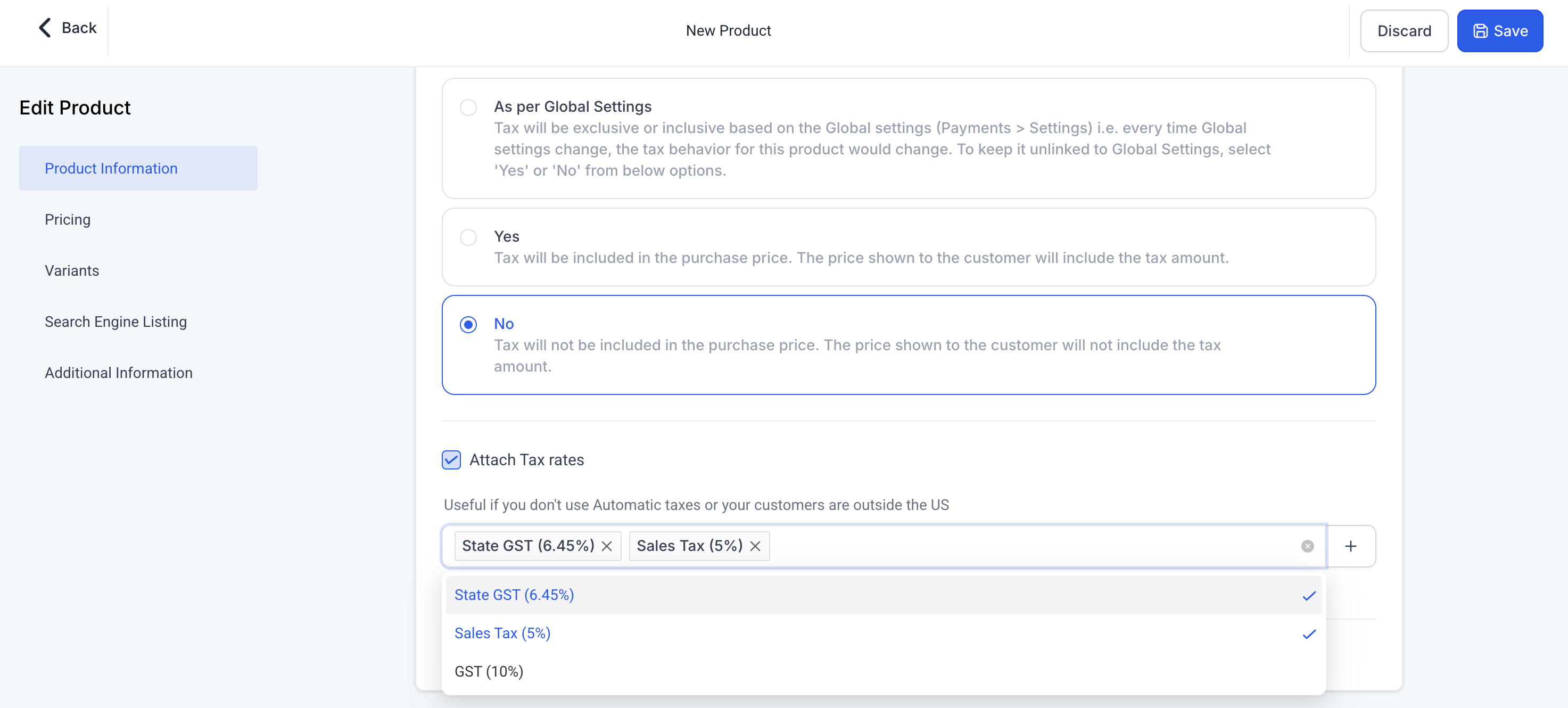Image resolution: width=1568 pixels, height=708 pixels.
Task: Uncheck Attach Tax rates checkbox
Action: coord(451,459)
